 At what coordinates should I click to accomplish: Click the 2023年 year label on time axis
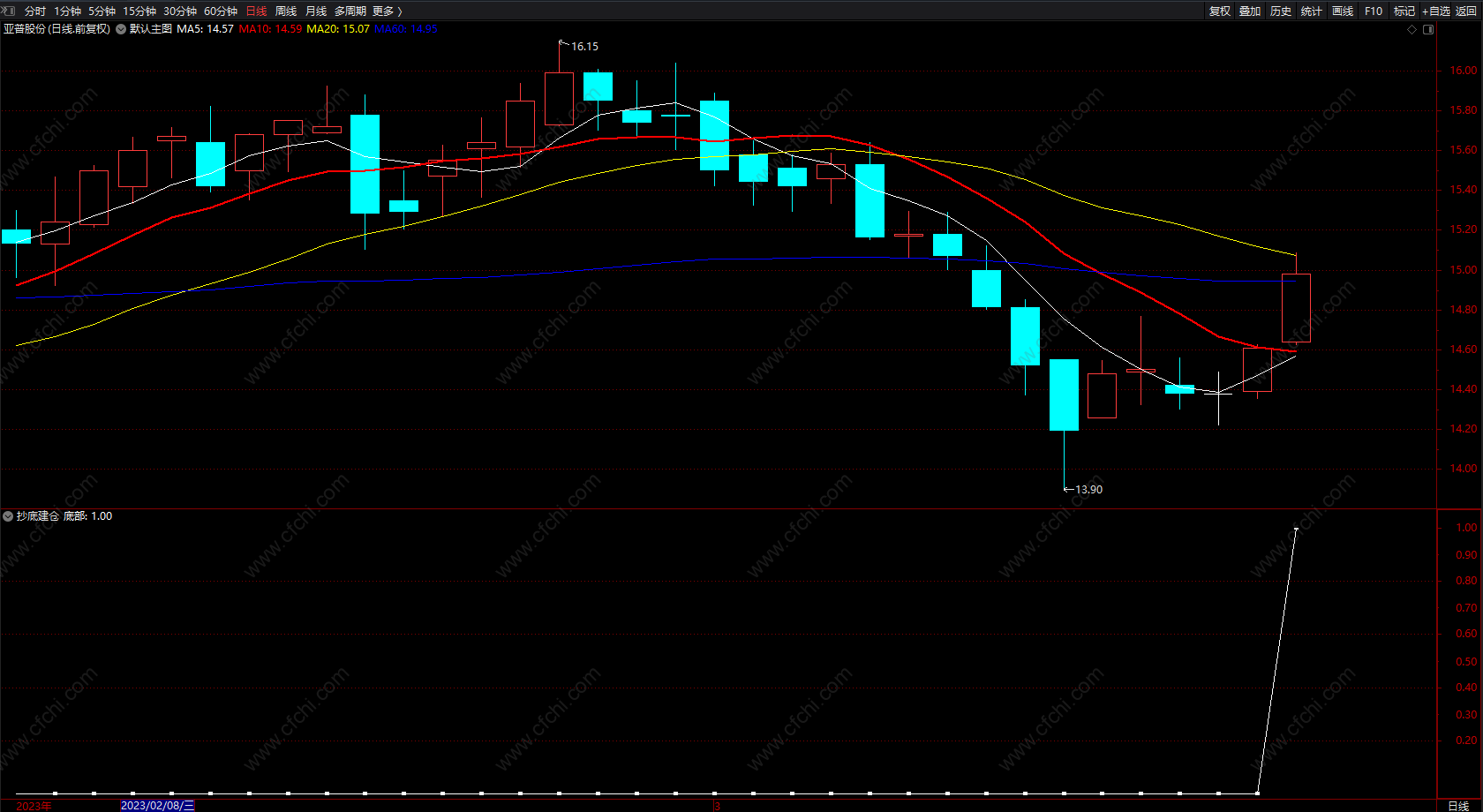(x=34, y=806)
